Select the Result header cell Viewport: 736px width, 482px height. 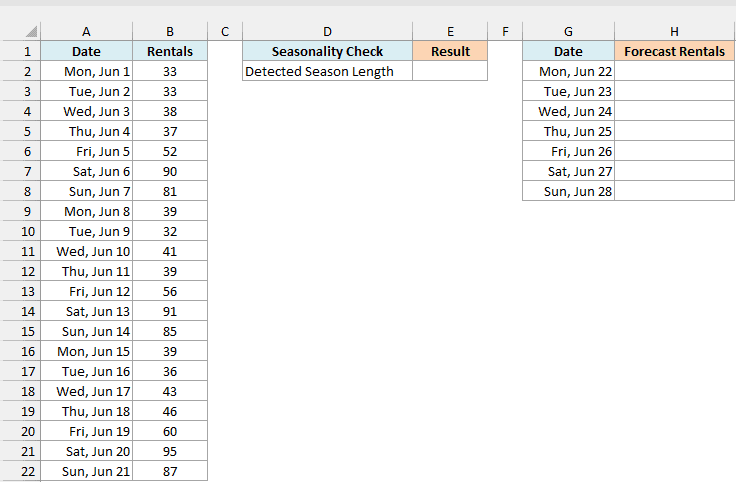(450, 51)
